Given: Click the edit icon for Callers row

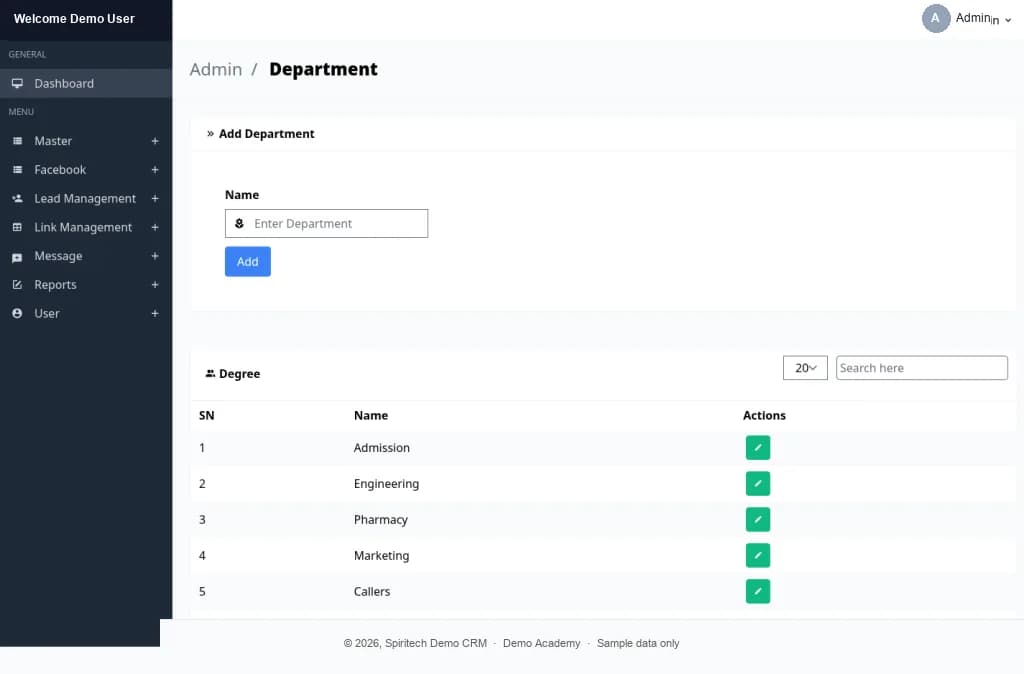Looking at the screenshot, I should (x=758, y=591).
